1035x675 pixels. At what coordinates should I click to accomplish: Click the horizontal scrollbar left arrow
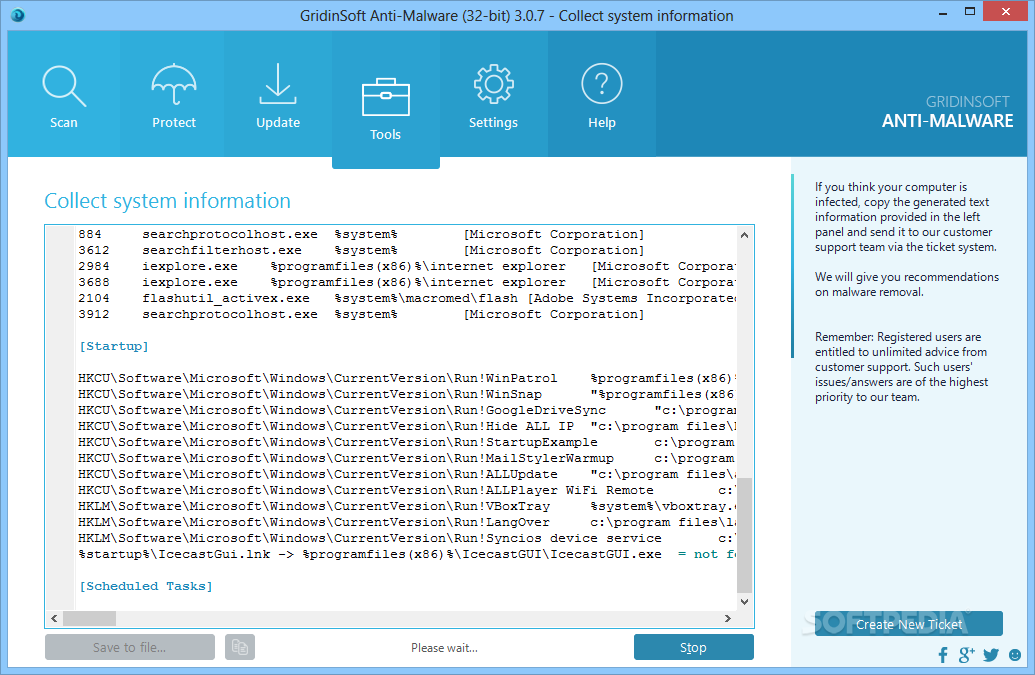(x=54, y=618)
